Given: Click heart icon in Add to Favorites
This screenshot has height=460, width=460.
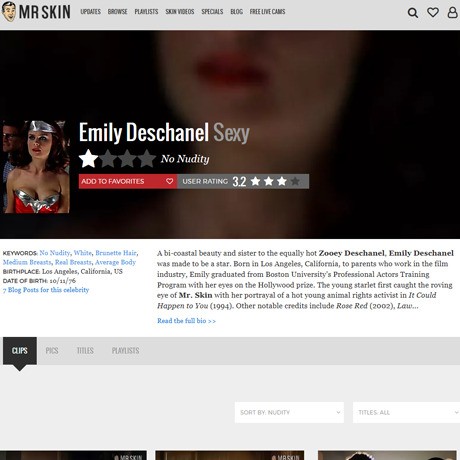Looking at the screenshot, I should (x=169, y=181).
